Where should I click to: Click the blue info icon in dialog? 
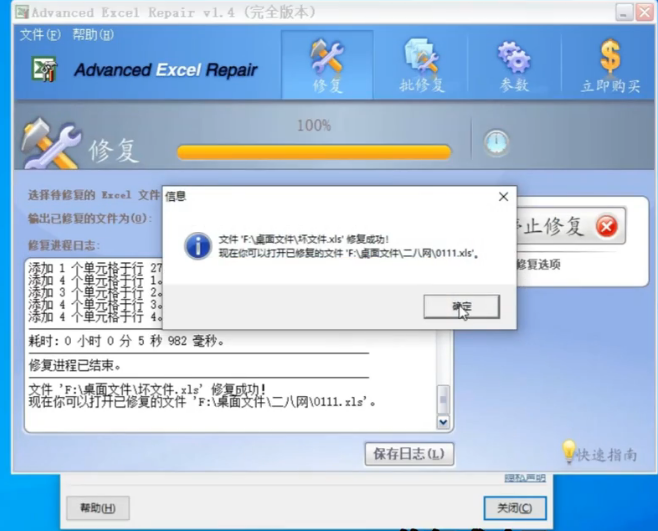pyautogui.click(x=197, y=246)
